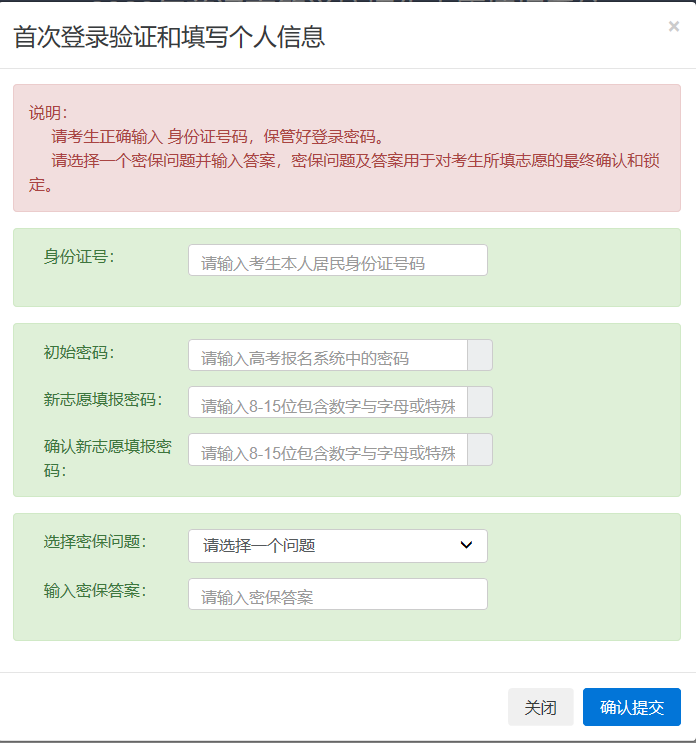Click the 关闭 button
696x743 pixels.
coord(541,707)
